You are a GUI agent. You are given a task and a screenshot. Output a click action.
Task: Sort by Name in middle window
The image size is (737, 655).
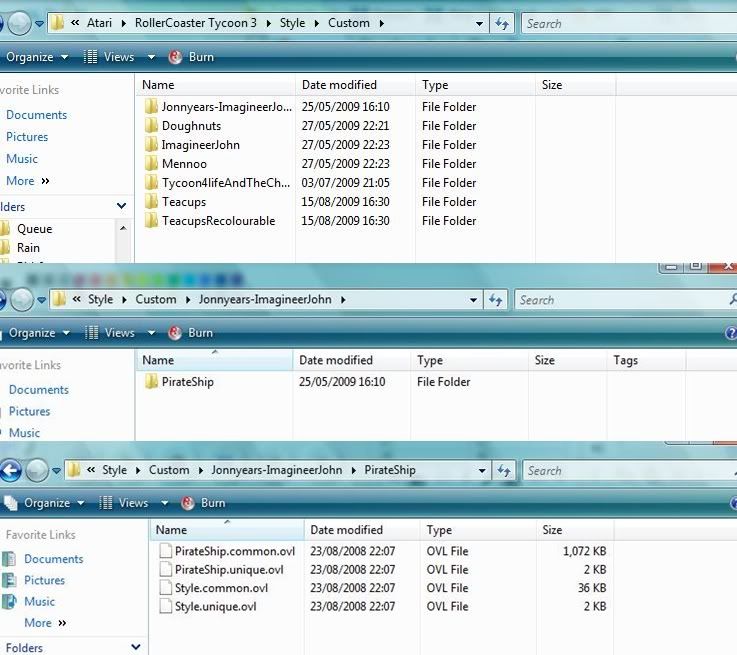click(214, 360)
